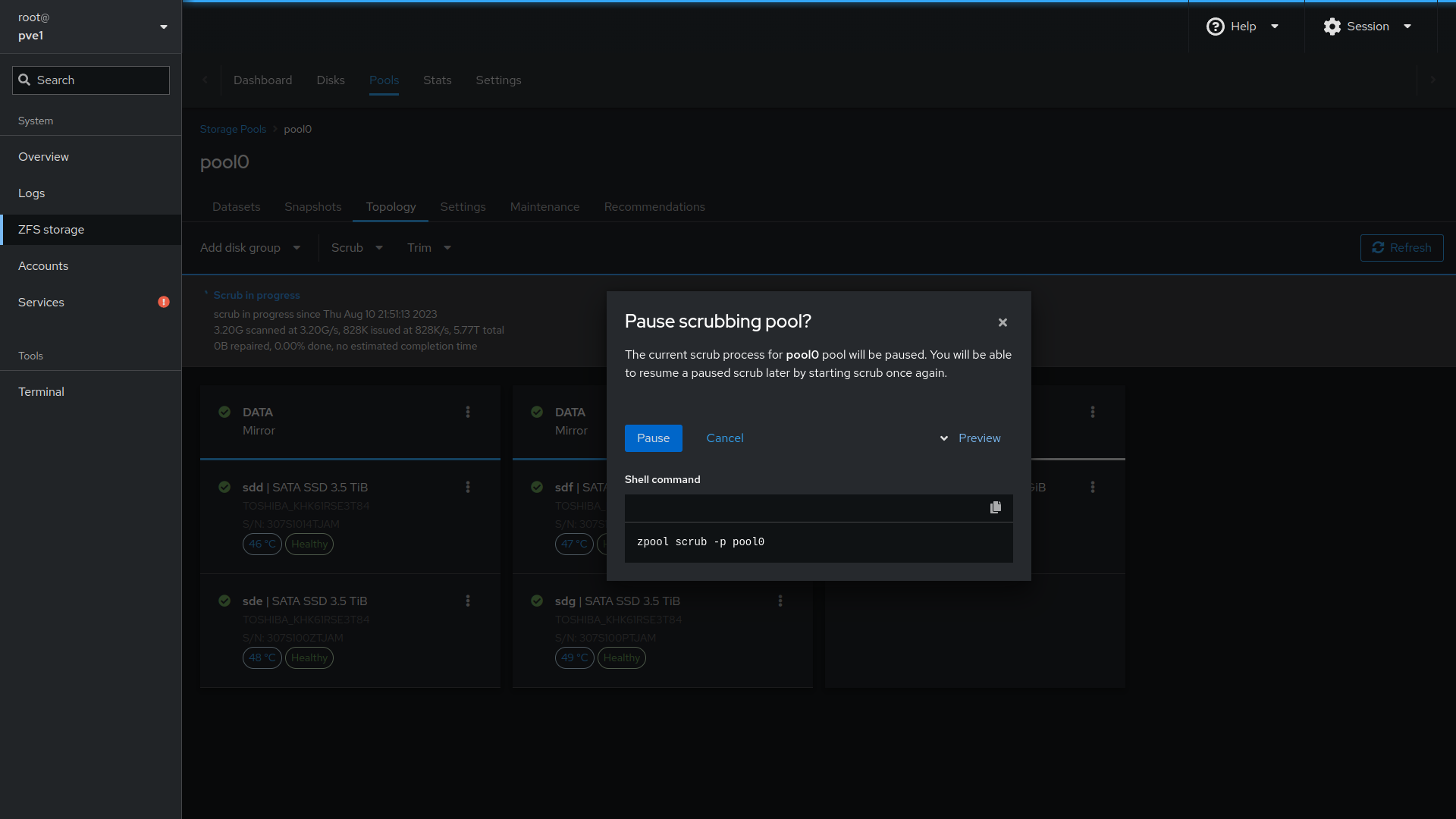
Task: Open the Snapshots tab
Action: click(312, 207)
